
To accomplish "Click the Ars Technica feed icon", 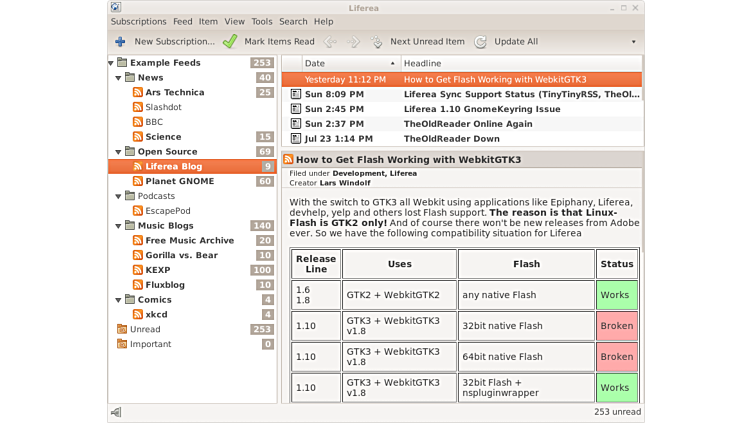I will point(138,92).
